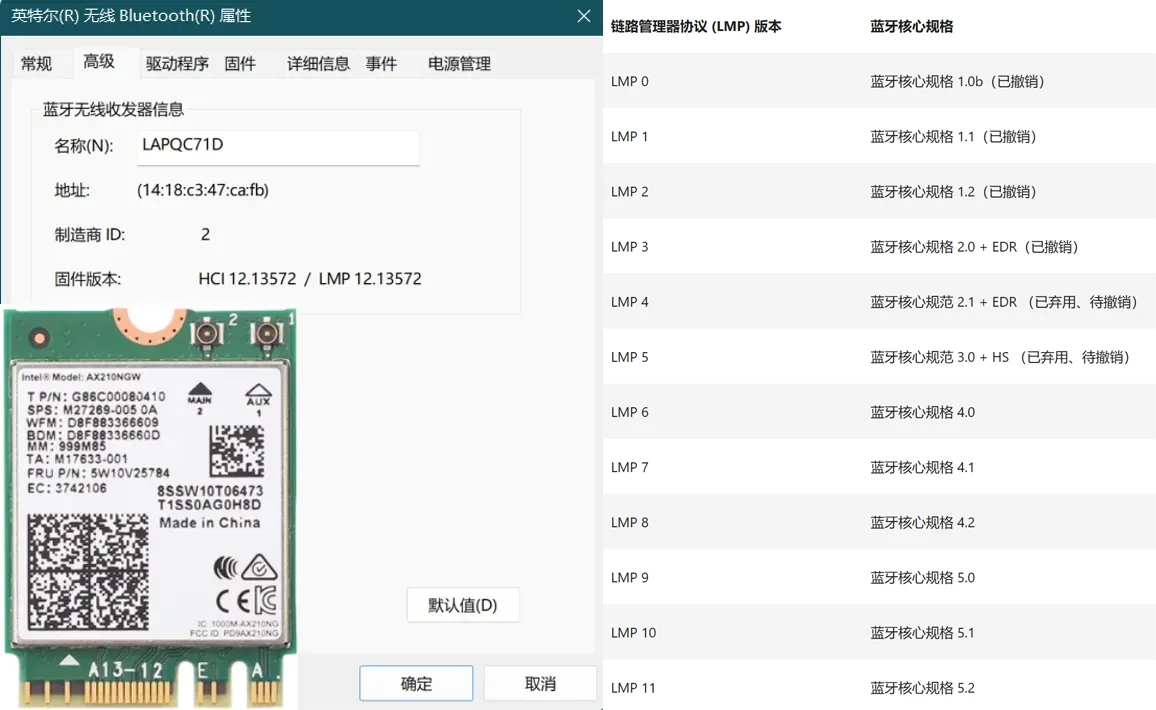Click 蓝牙核心规格 4.0 cell

922,412
